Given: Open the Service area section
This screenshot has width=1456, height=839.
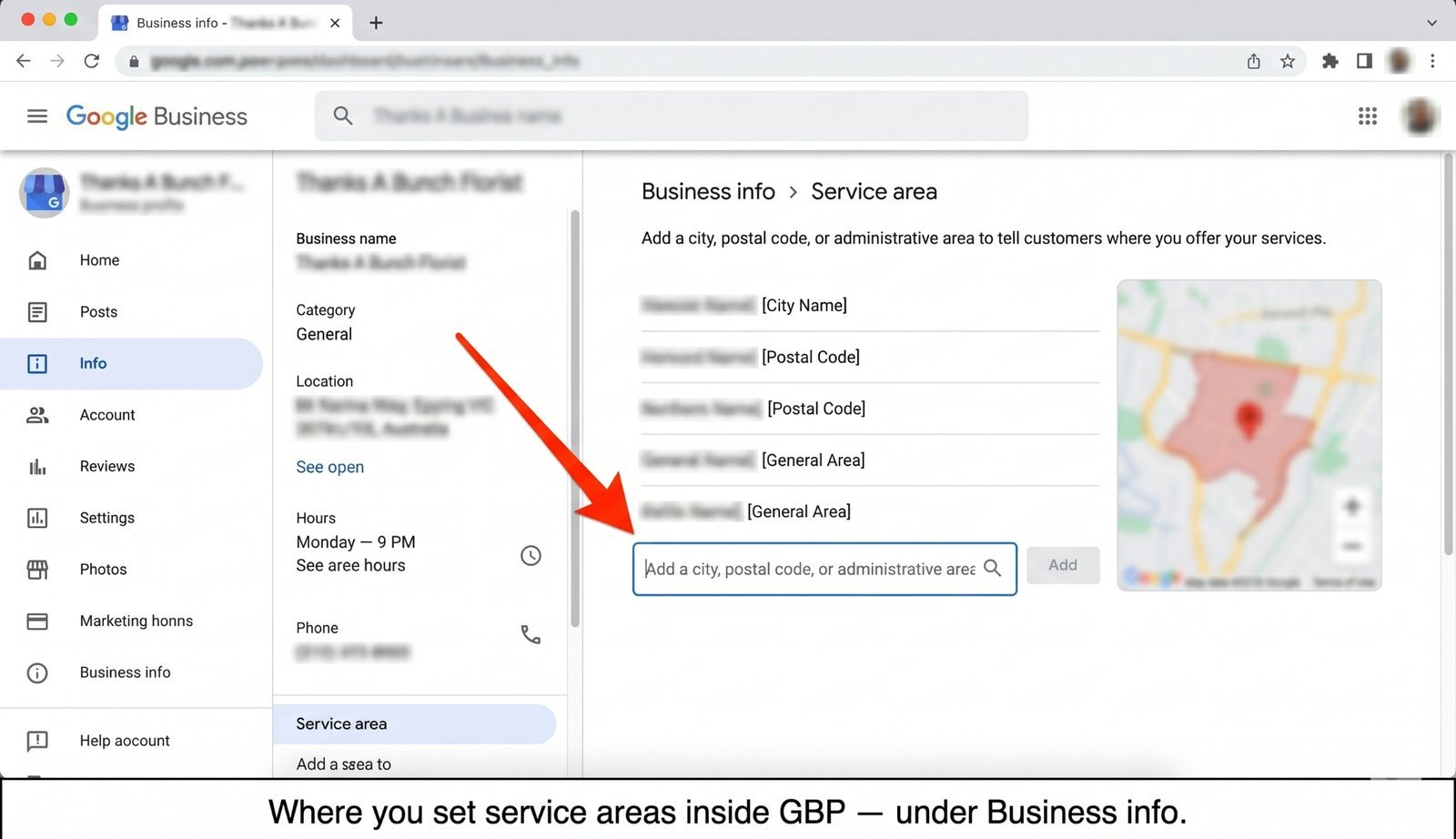Looking at the screenshot, I should [414, 724].
